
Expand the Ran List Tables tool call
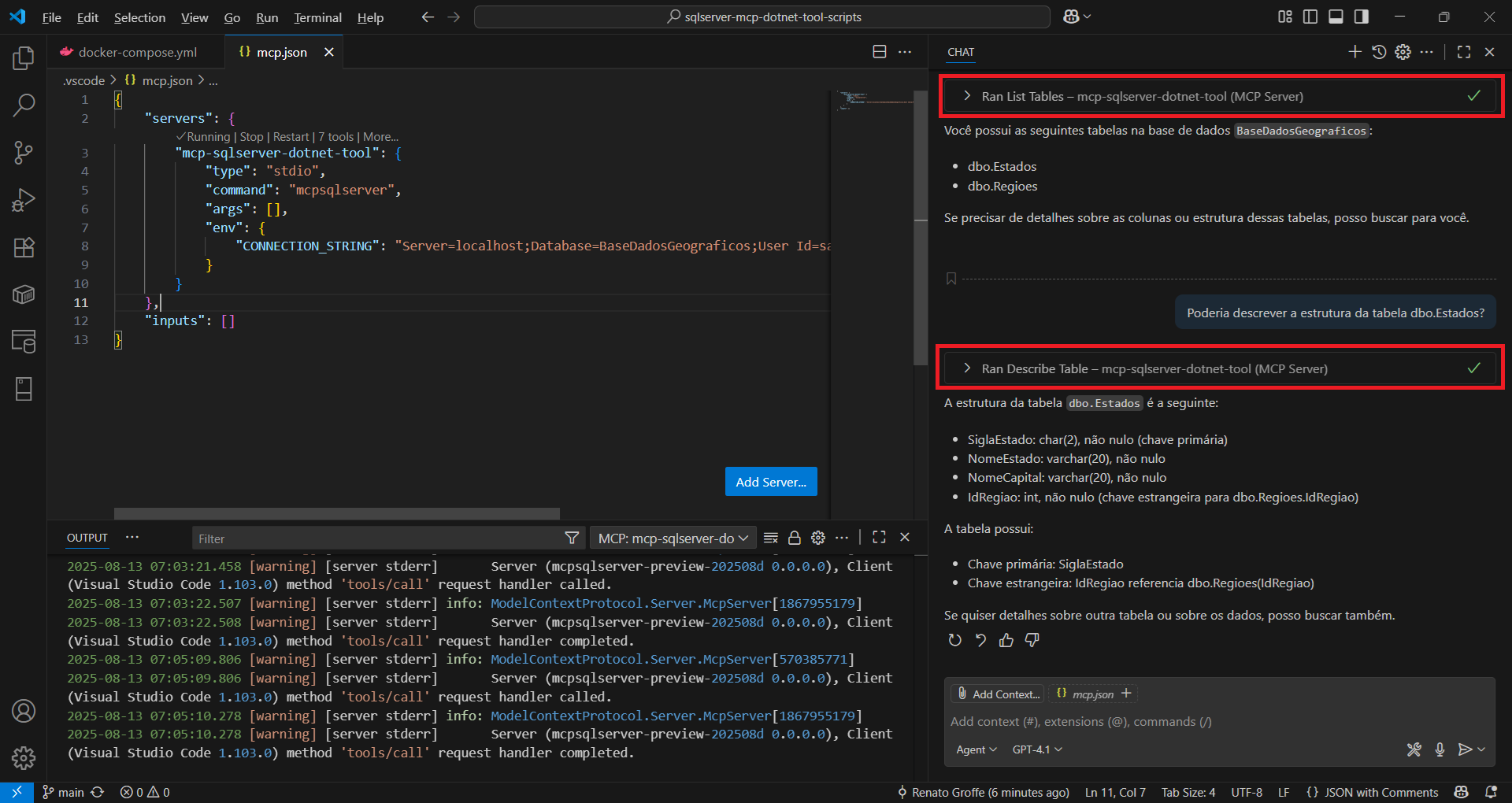tap(1220, 96)
